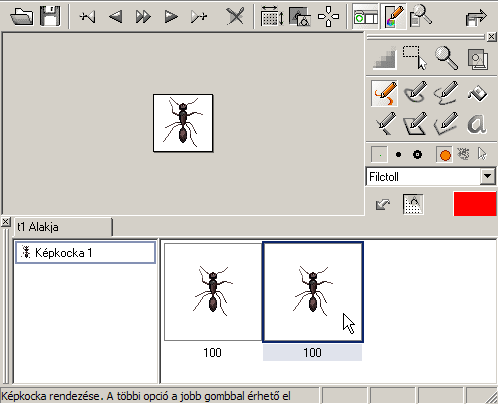Select the first ant frame thumbnail

point(213,292)
